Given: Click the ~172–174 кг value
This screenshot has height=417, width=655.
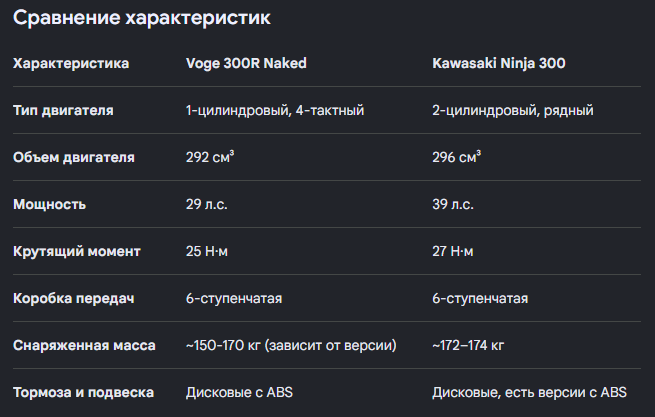Looking at the screenshot, I should pyautogui.click(x=468, y=346).
